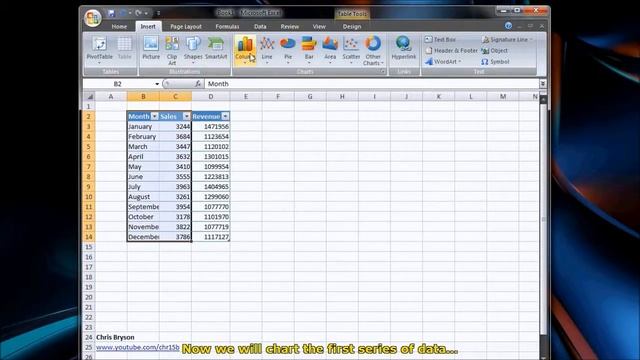Open the Scatter chart menu
This screenshot has height=360, width=640.
pyautogui.click(x=351, y=50)
